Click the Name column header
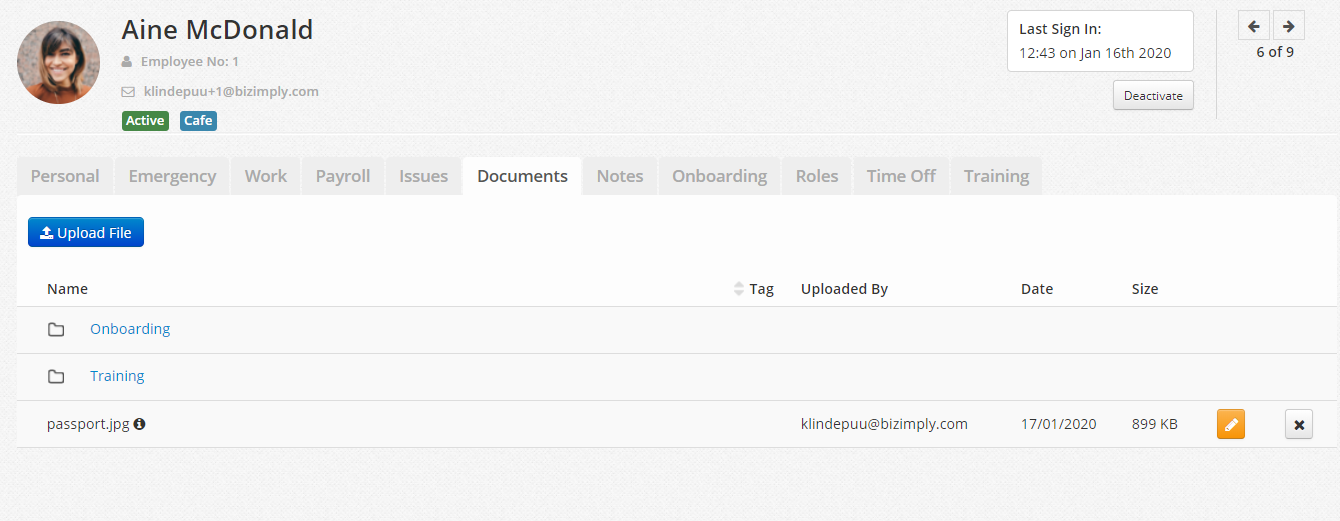The width and height of the screenshot is (1340, 521). (x=67, y=289)
